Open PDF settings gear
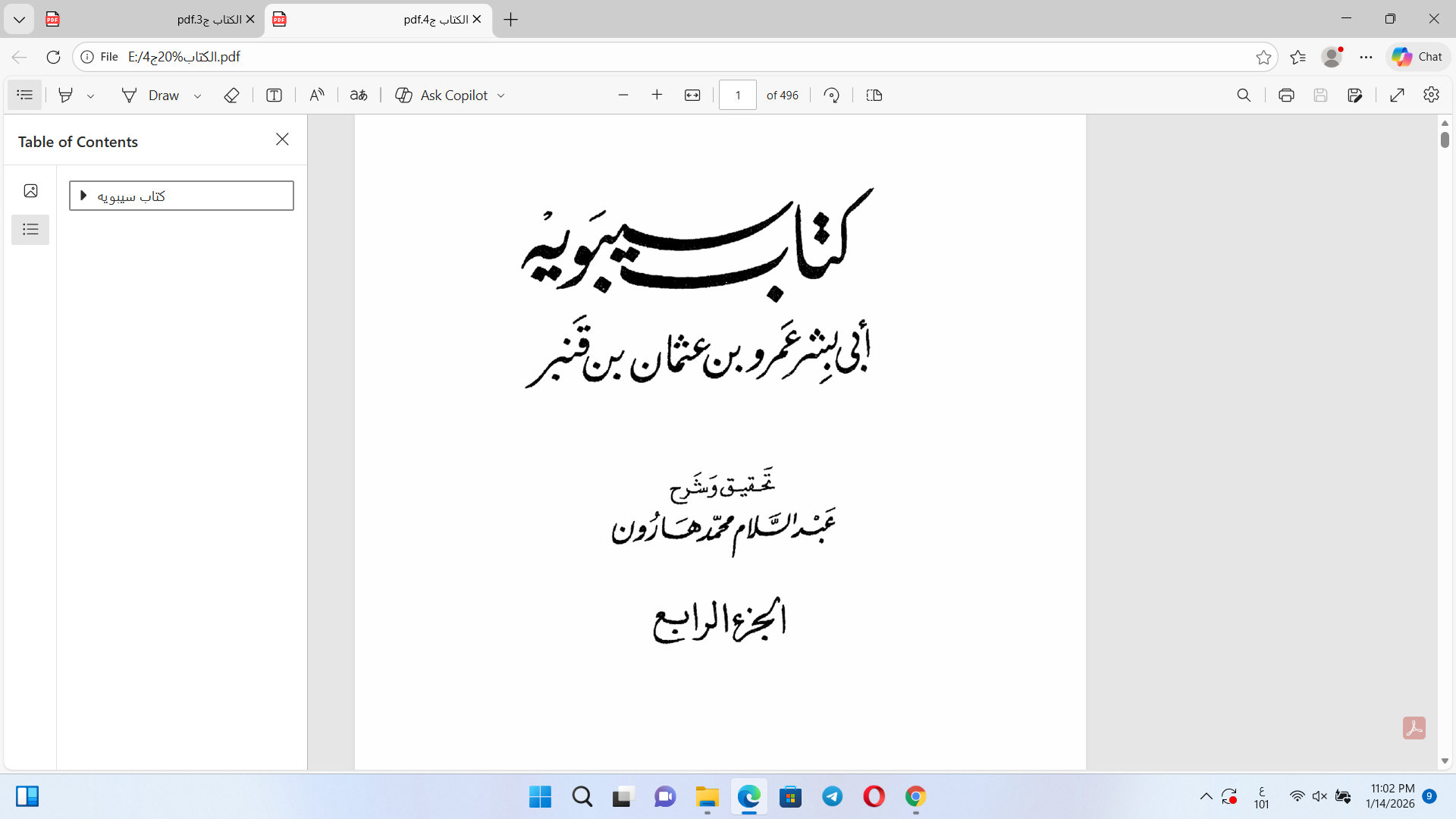This screenshot has height=819, width=1456. pos(1431,95)
